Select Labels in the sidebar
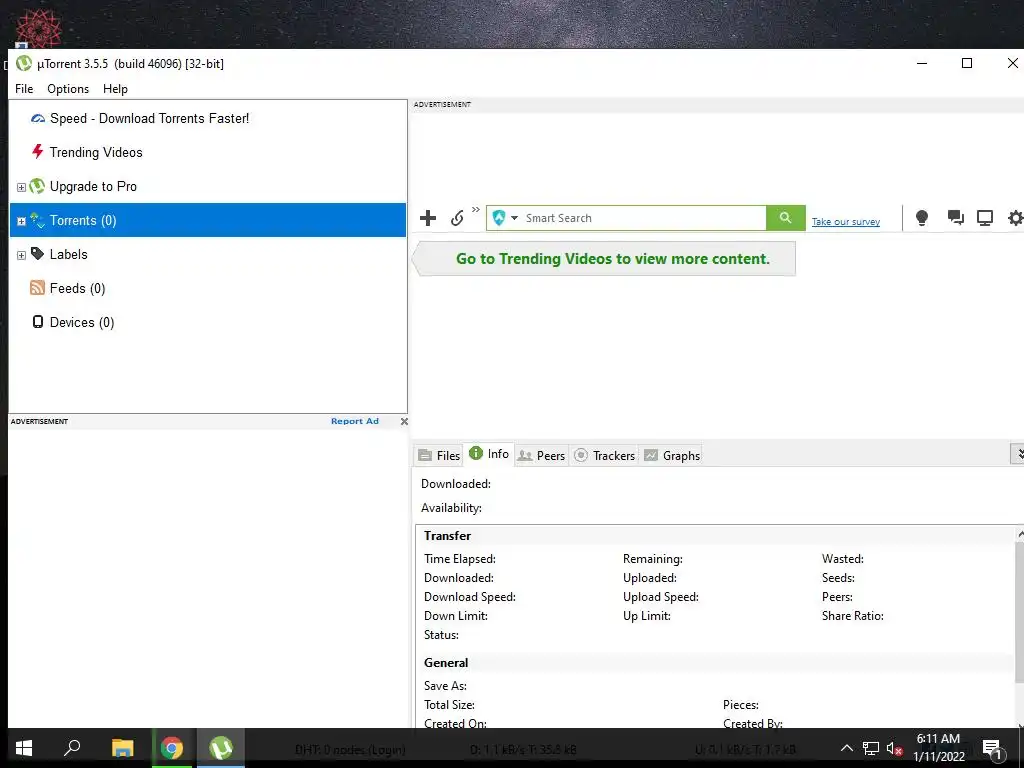 [x=69, y=254]
